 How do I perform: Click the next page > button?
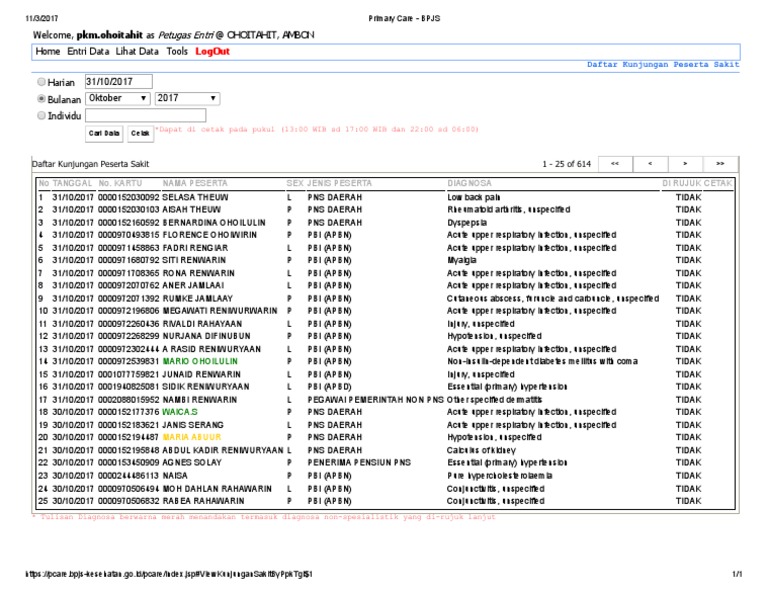click(x=685, y=162)
